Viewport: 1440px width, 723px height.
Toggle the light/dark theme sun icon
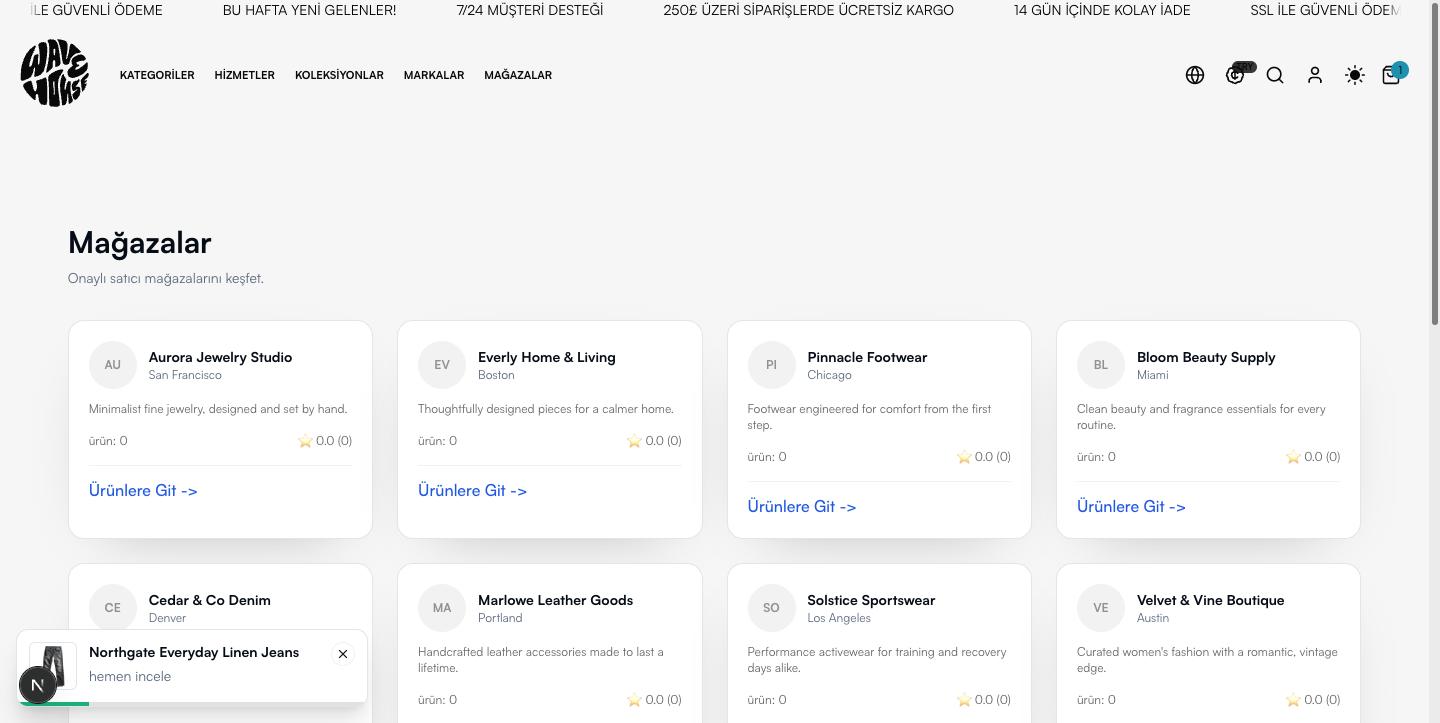1355,75
